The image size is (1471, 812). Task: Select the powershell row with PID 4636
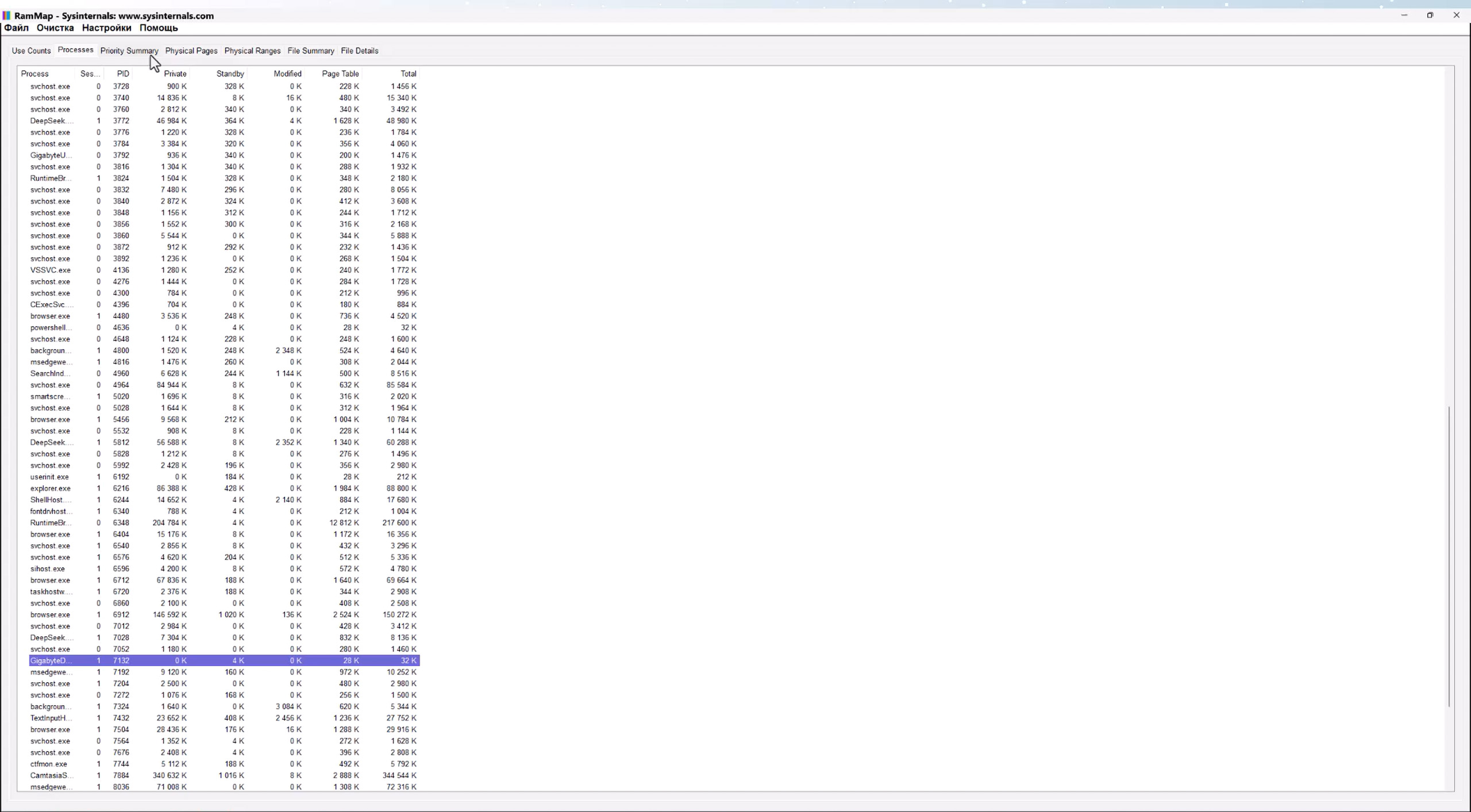point(224,327)
